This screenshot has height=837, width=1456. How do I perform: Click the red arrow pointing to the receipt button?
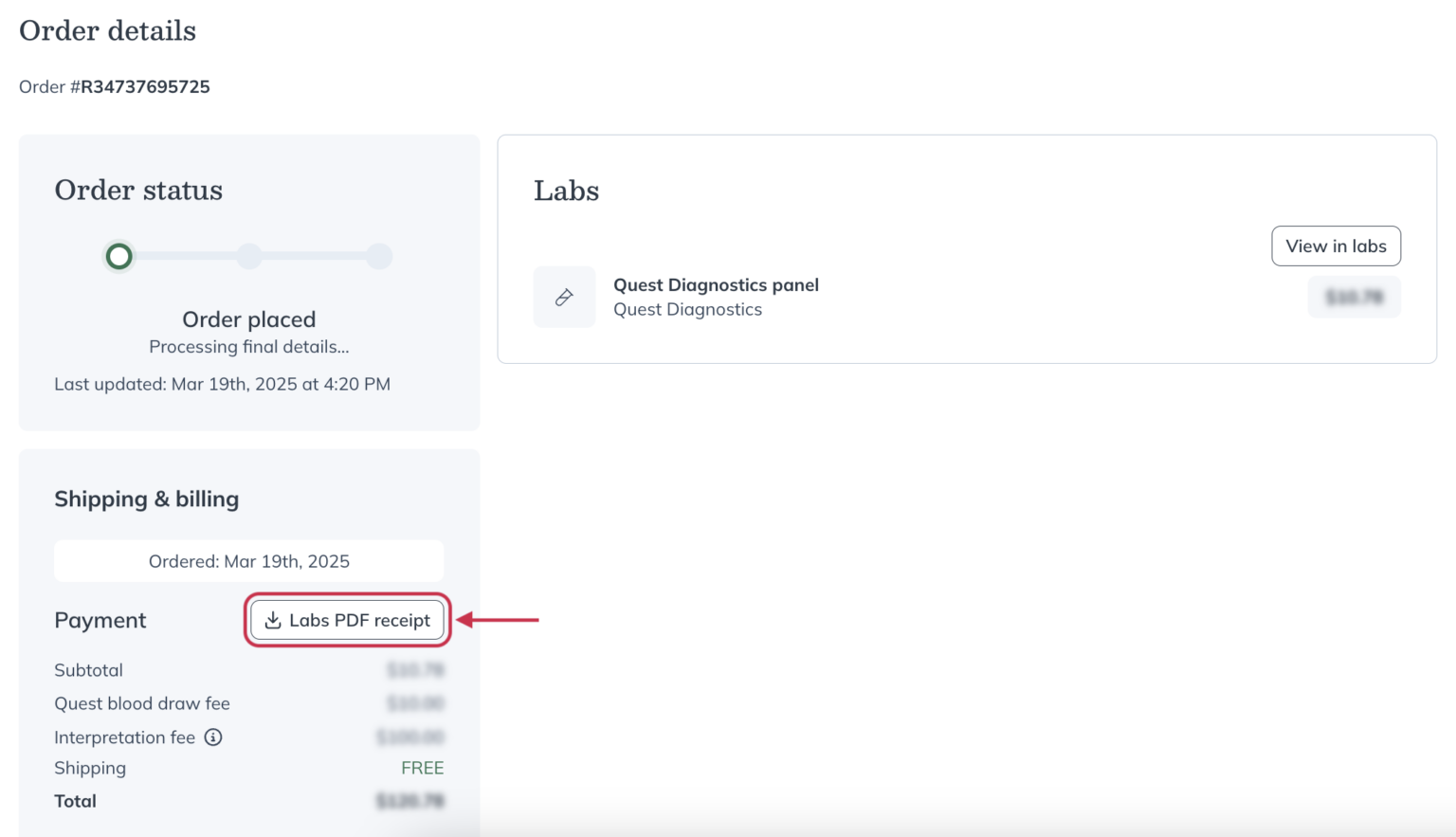point(498,620)
